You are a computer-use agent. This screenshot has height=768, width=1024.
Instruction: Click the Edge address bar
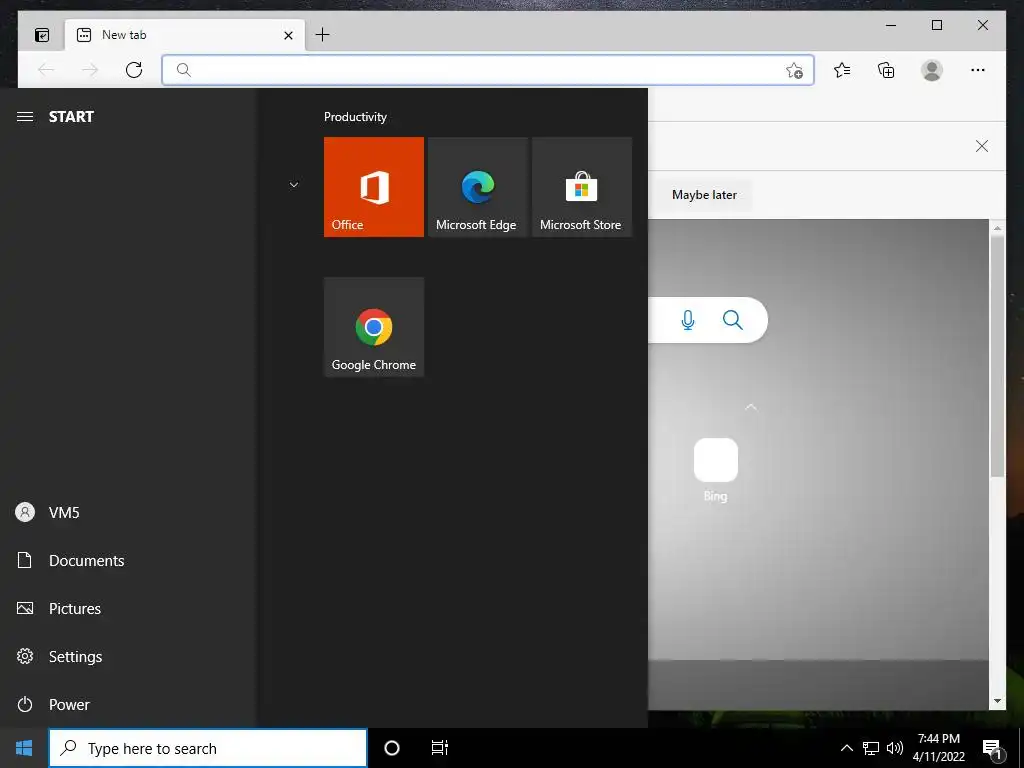488,70
